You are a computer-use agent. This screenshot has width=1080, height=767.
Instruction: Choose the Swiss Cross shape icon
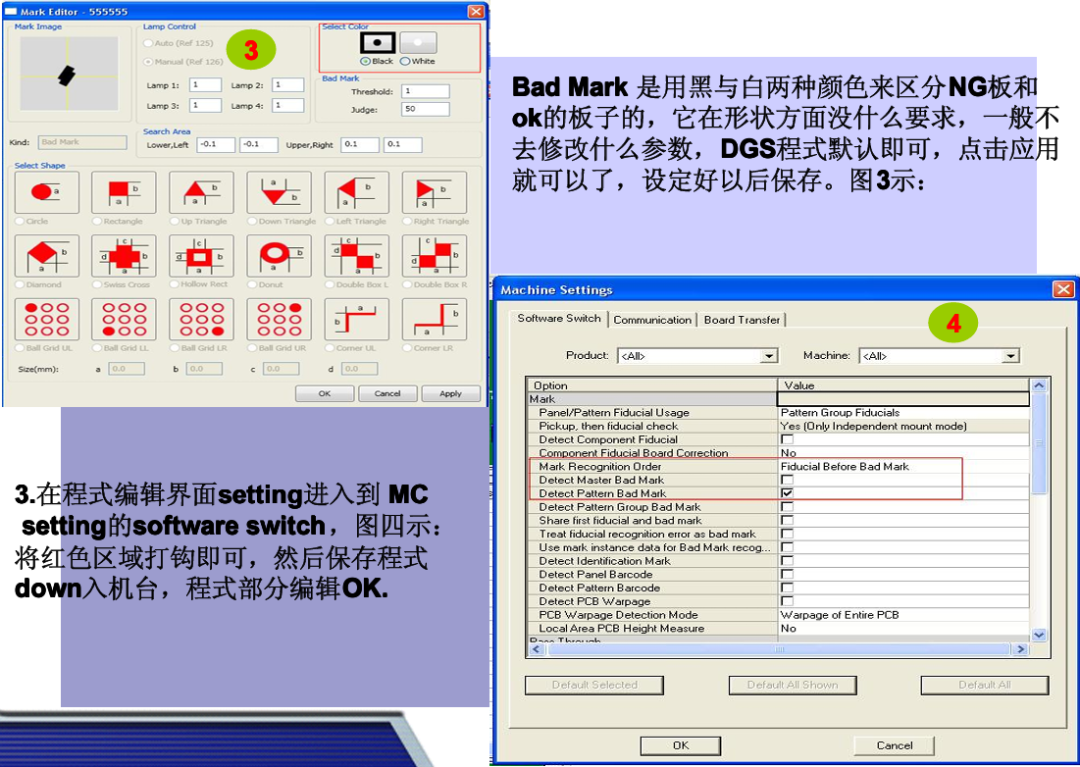(x=124, y=256)
